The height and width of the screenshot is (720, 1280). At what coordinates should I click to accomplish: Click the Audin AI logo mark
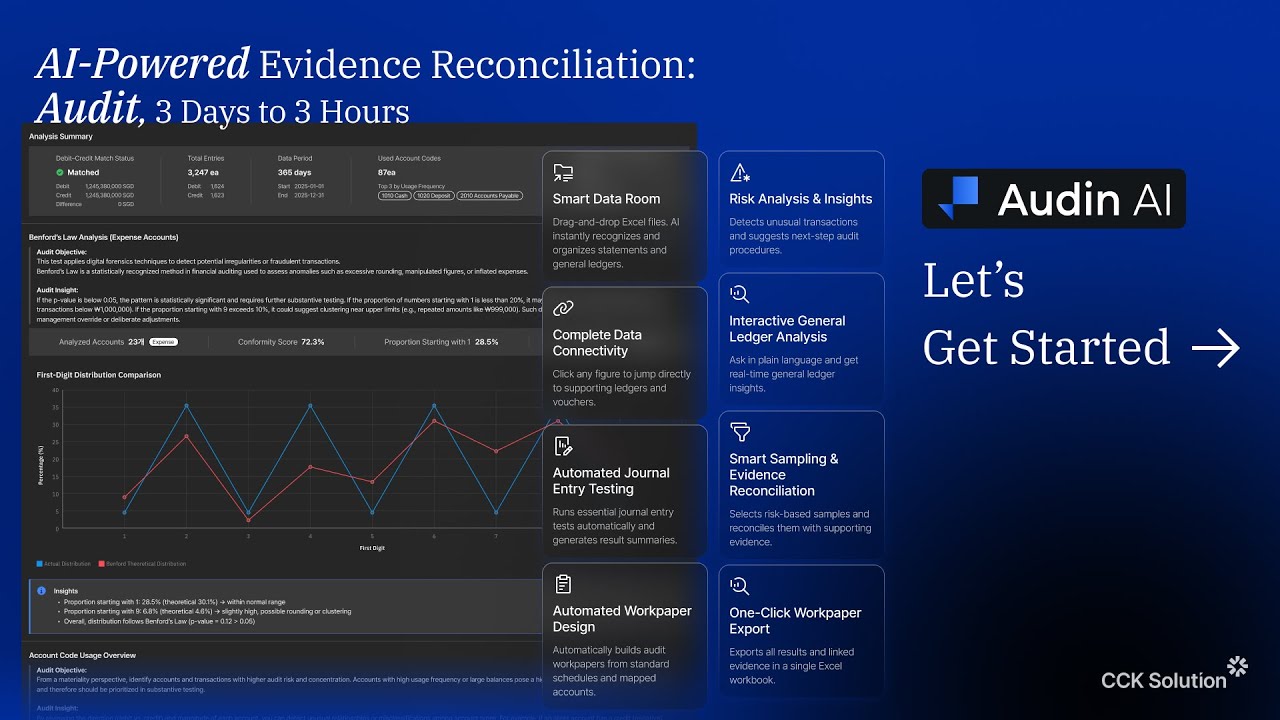point(958,198)
